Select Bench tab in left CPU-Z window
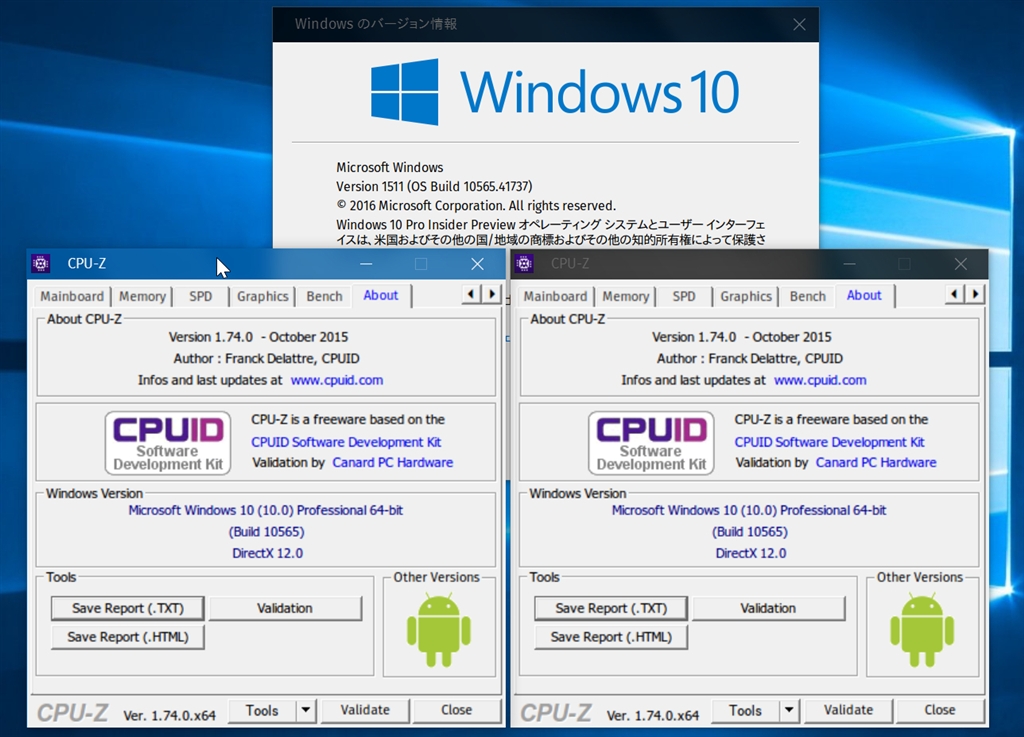Viewport: 1024px width, 737px height. [x=325, y=296]
